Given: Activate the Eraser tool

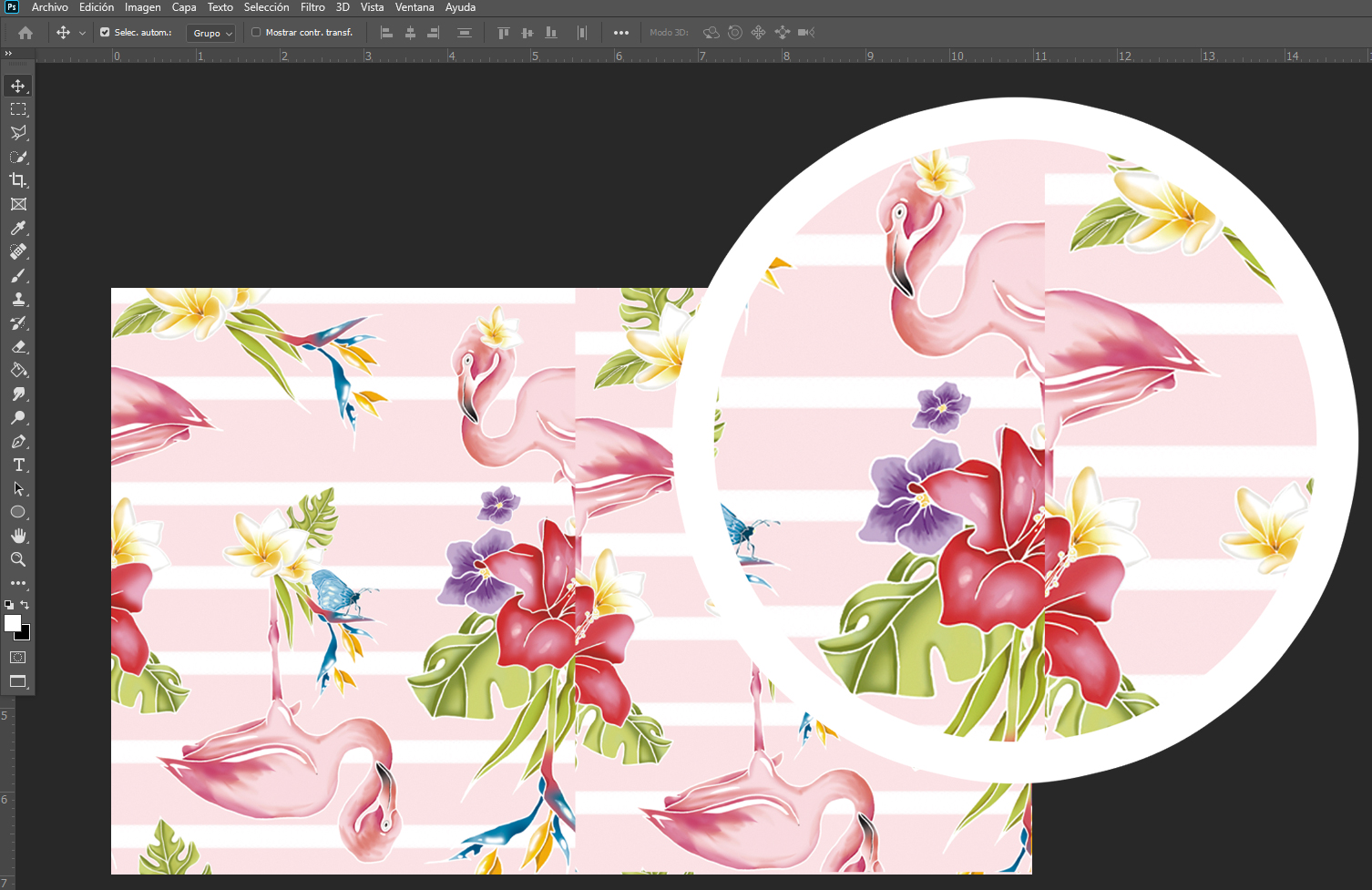Looking at the screenshot, I should [18, 347].
